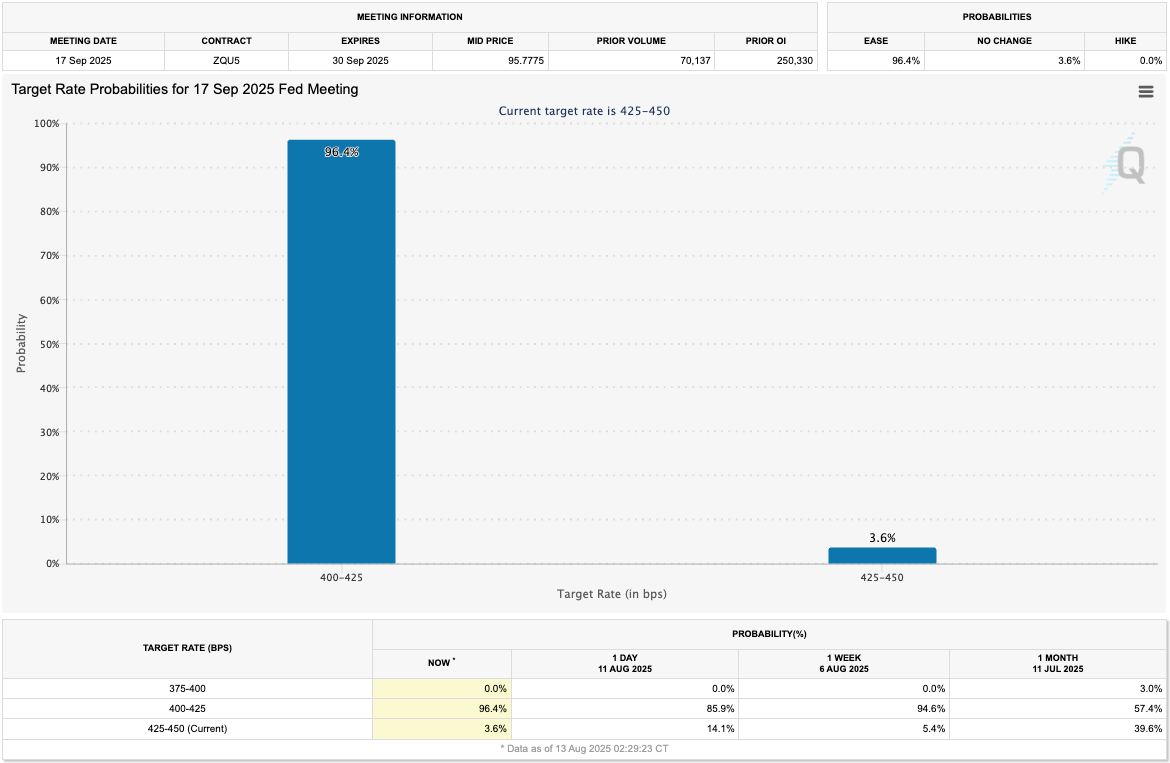Open the MEETING DATE column header

coord(83,41)
